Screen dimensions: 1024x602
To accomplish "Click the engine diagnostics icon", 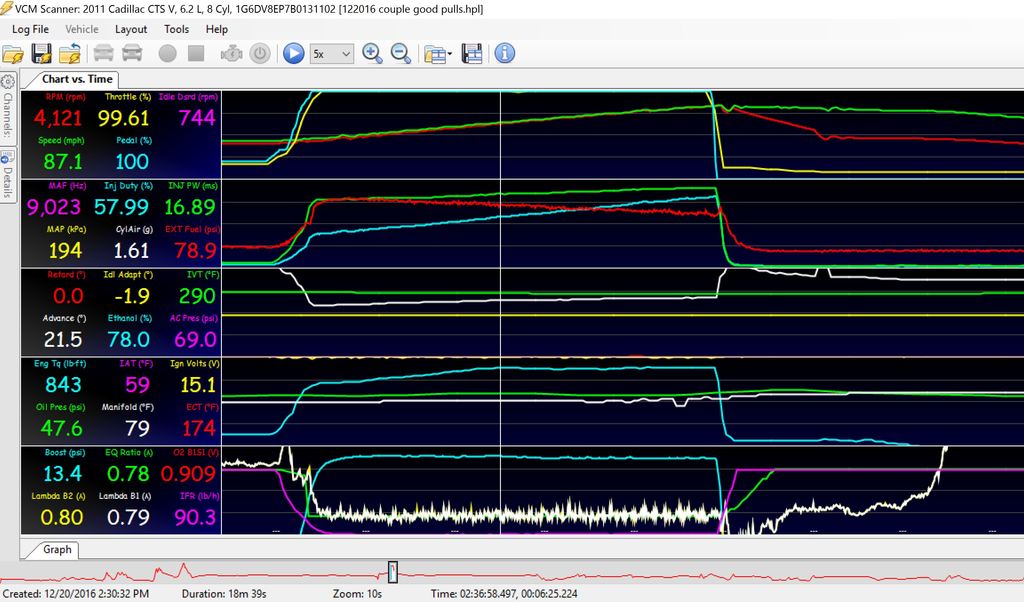I will (231, 54).
